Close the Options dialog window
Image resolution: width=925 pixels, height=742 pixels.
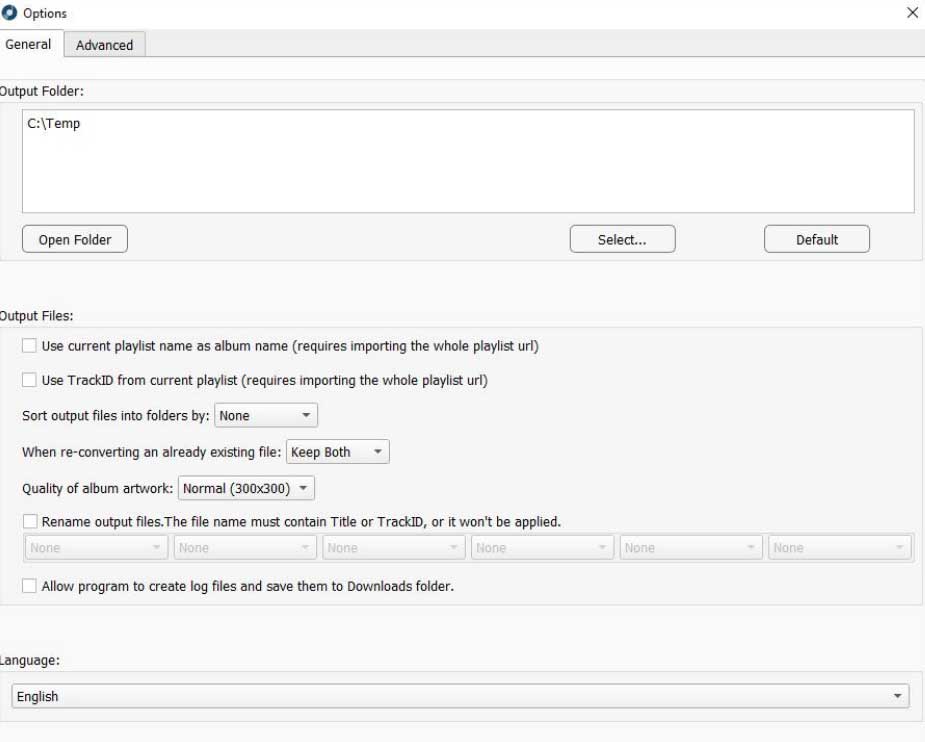[911, 13]
